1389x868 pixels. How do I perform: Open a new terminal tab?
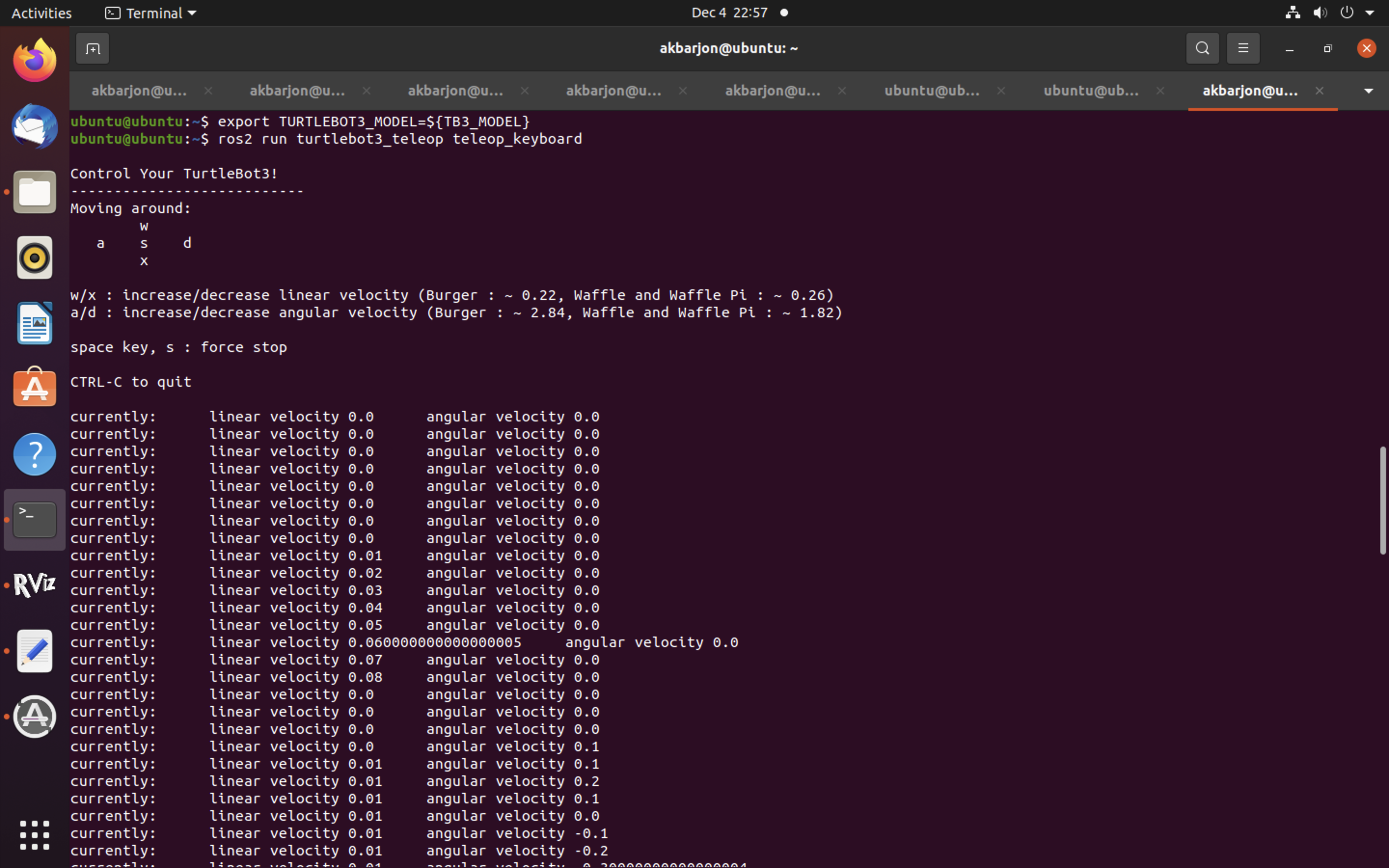93,49
